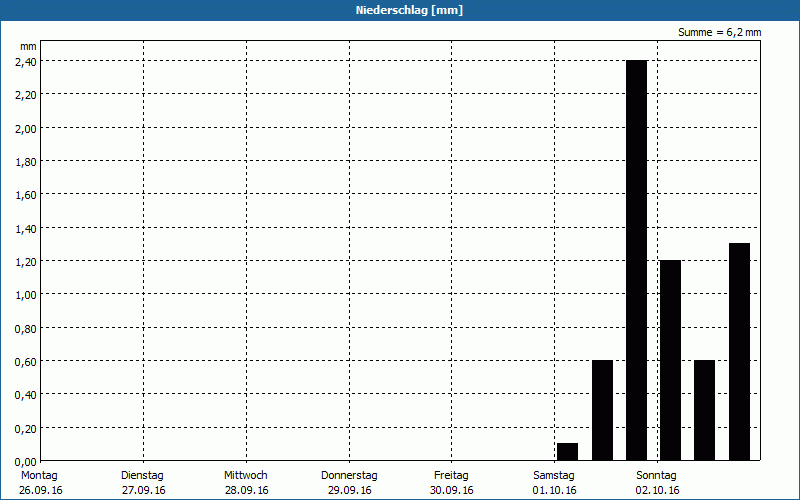Click the Mittwoch 28.09.16 axis label
Screen dimensions: 800x500
tap(246, 482)
